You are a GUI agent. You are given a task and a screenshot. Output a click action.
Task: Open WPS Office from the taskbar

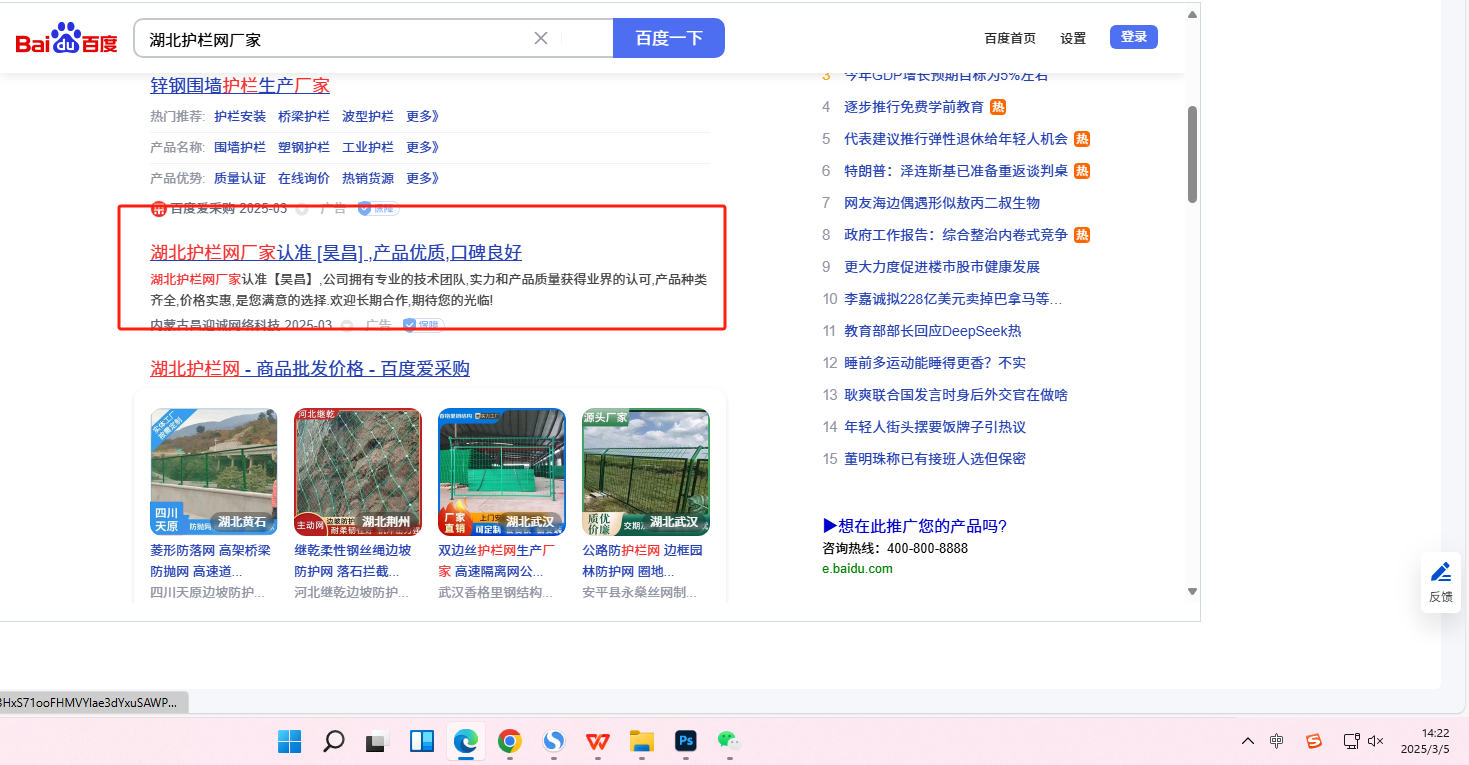(x=598, y=741)
